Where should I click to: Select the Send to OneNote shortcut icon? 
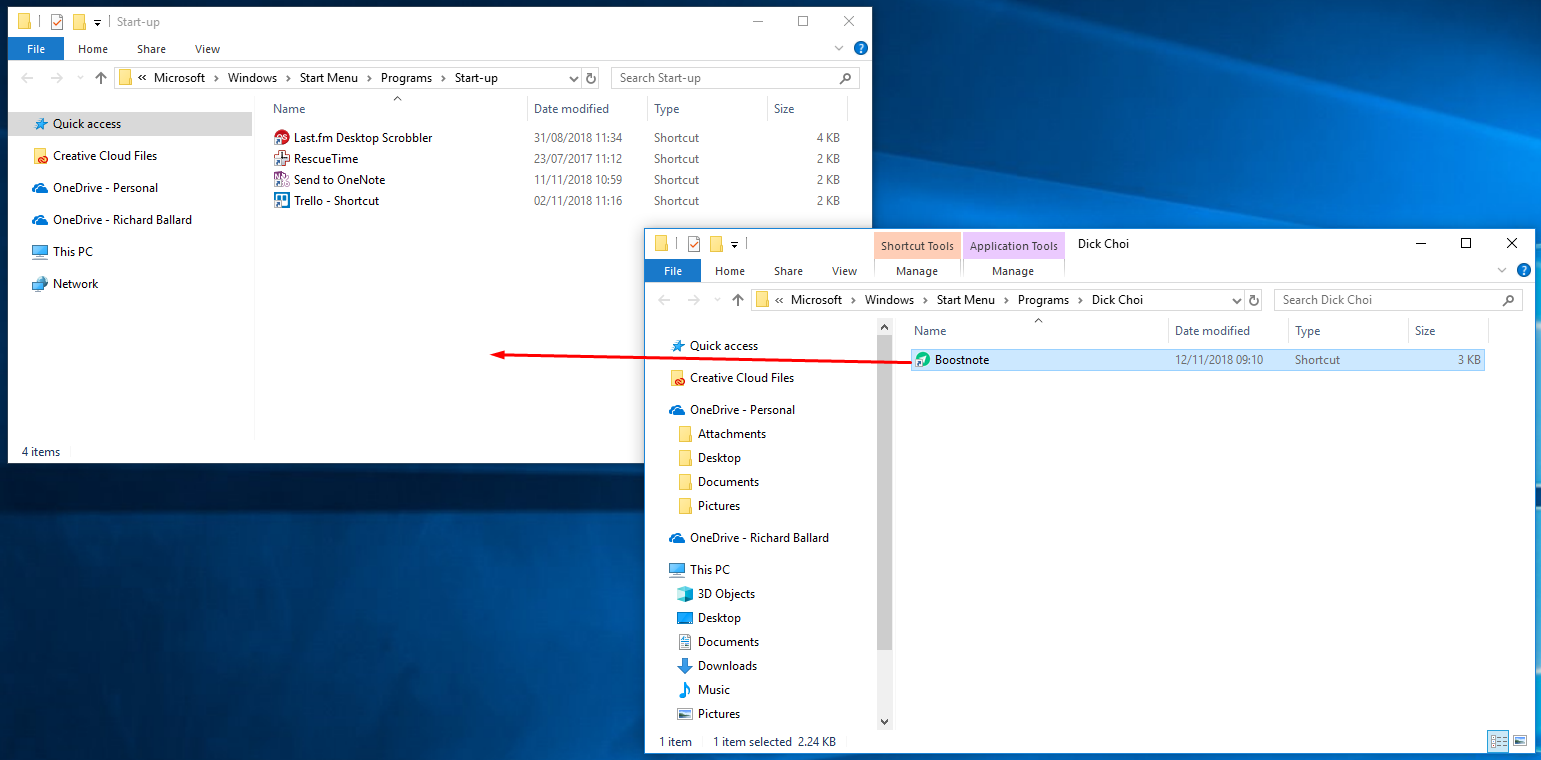(x=282, y=180)
